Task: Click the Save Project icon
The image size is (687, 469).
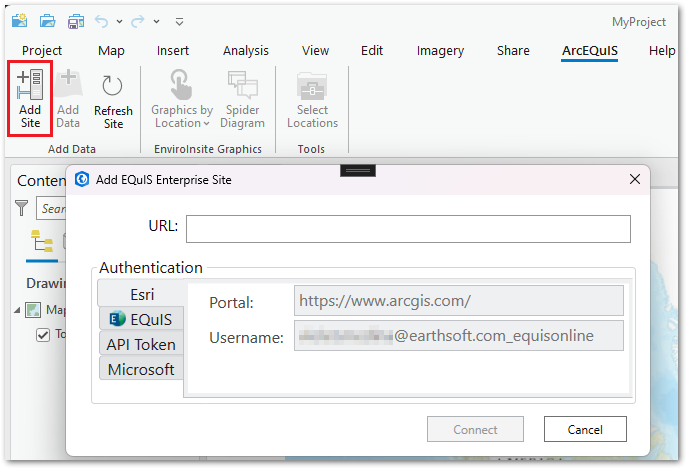Action: 76,21
